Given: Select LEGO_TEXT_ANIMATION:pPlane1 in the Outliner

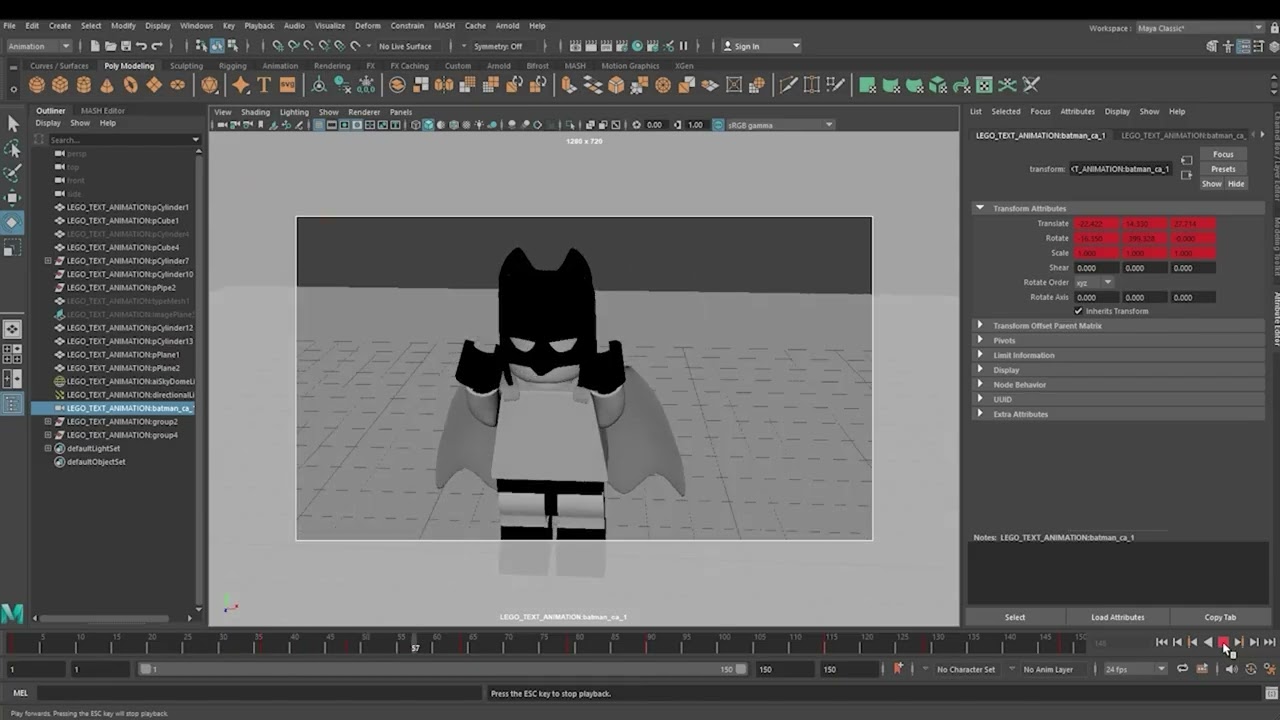Looking at the screenshot, I should coord(123,355).
